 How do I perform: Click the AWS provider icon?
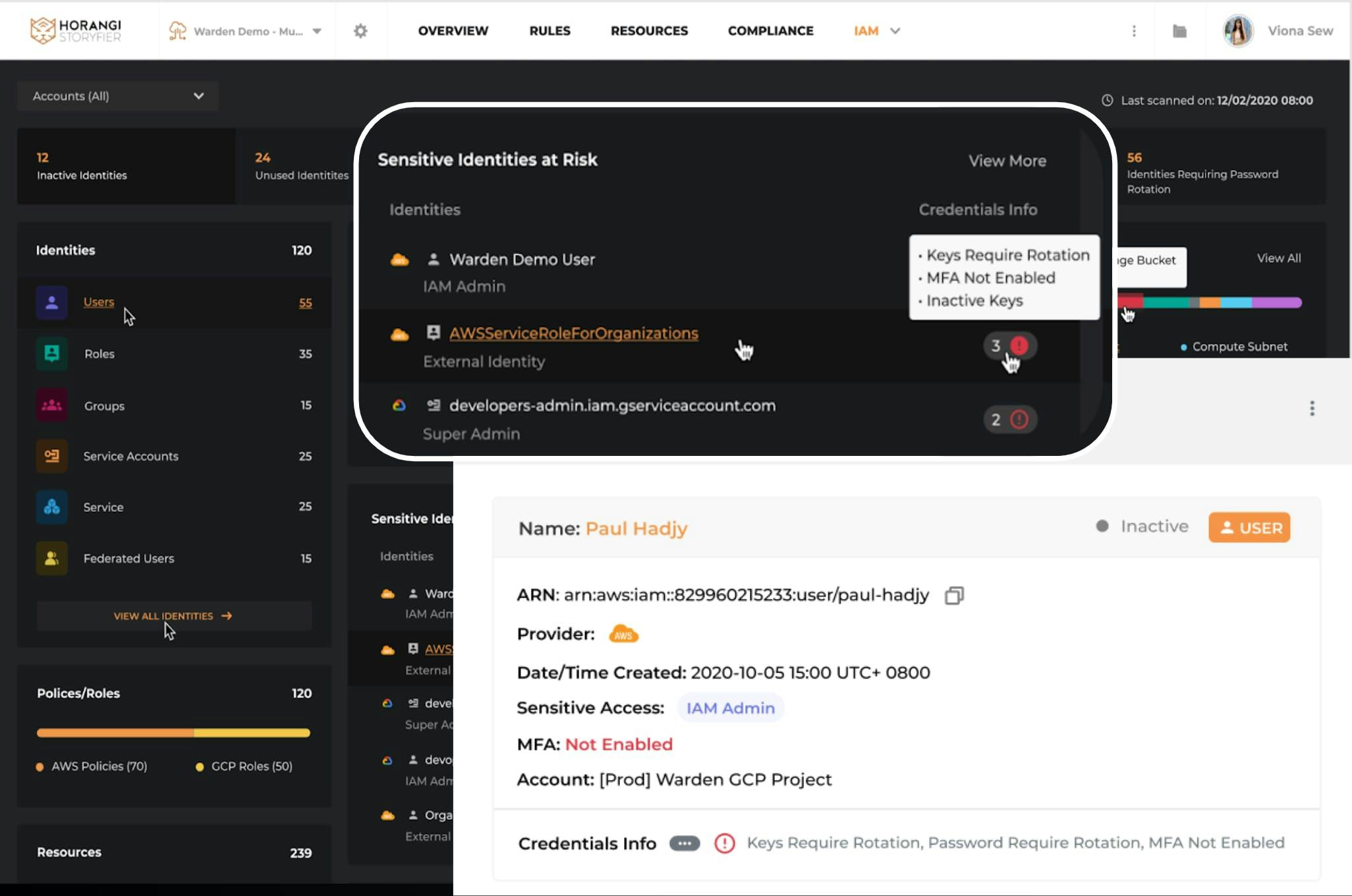click(x=623, y=634)
